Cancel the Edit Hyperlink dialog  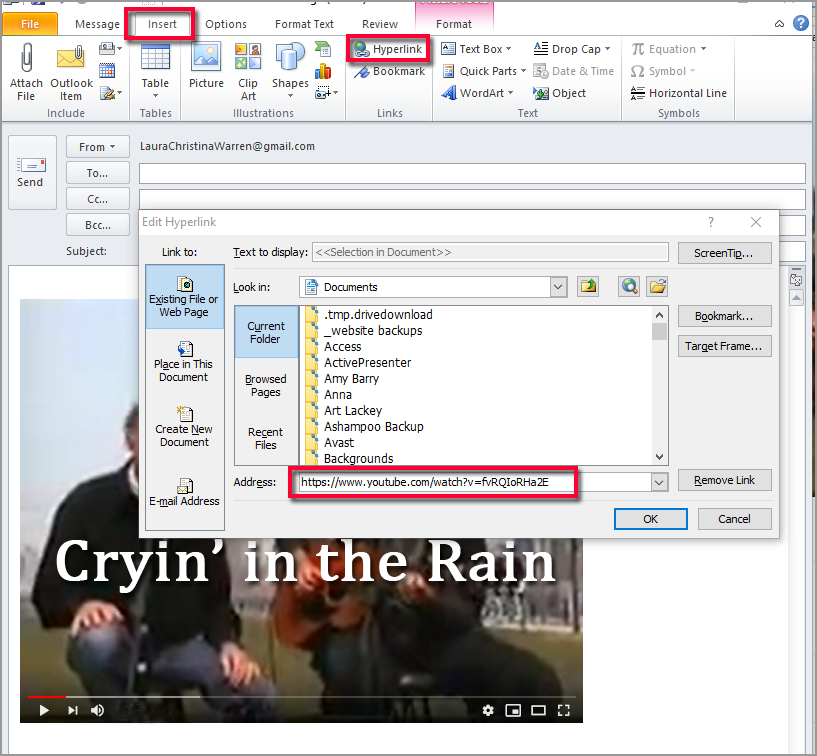(x=735, y=519)
